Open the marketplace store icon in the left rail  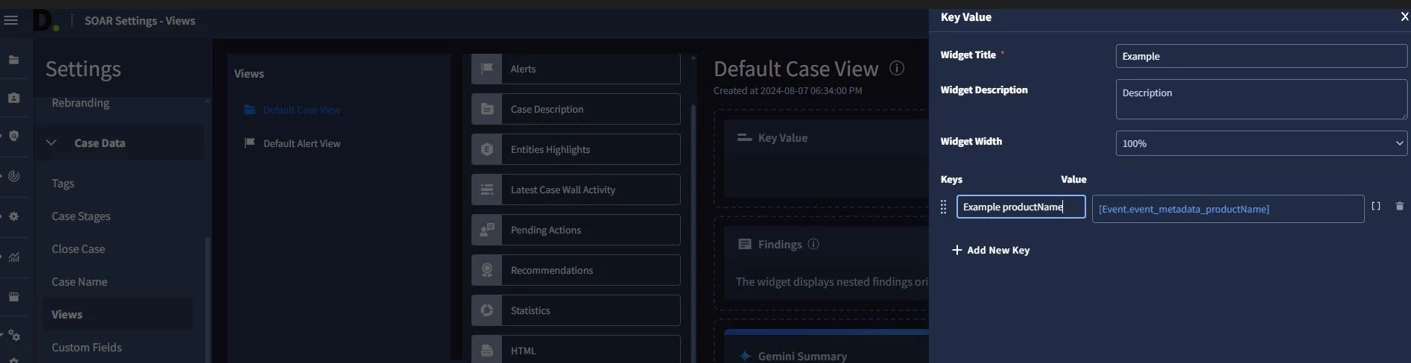coord(13,297)
